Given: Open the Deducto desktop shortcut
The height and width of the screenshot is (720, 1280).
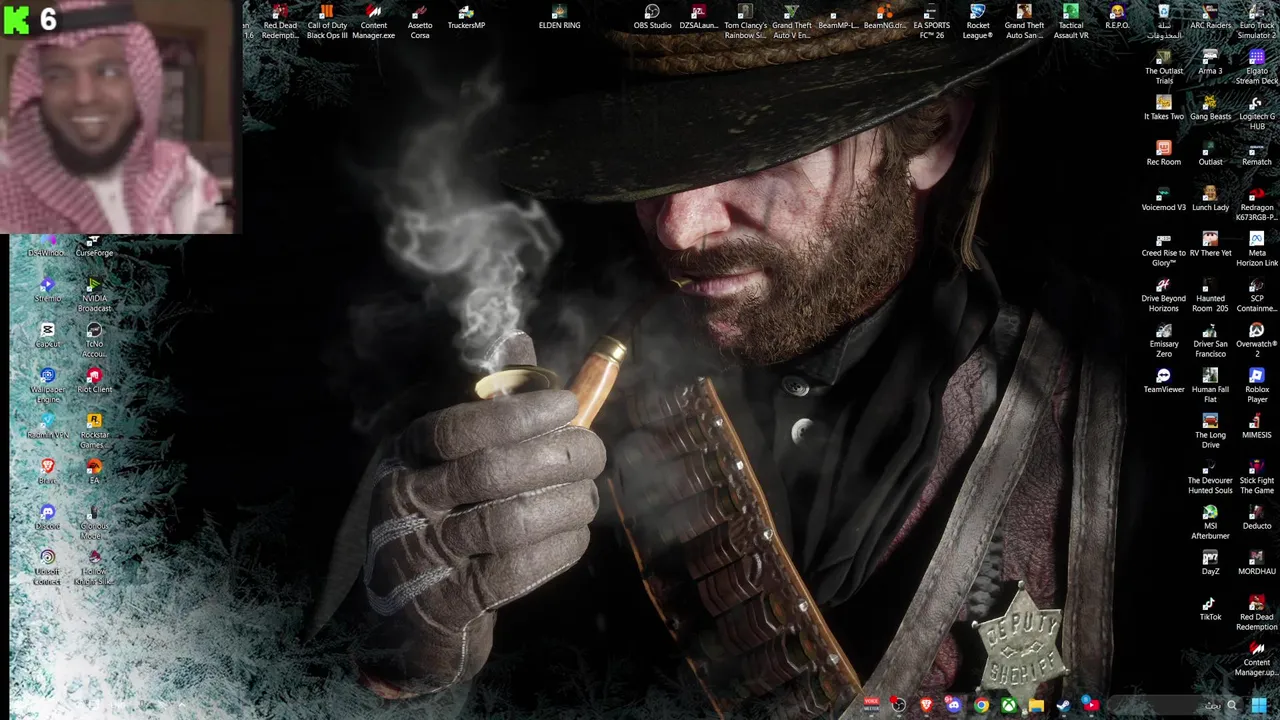Looking at the screenshot, I should (x=1257, y=517).
